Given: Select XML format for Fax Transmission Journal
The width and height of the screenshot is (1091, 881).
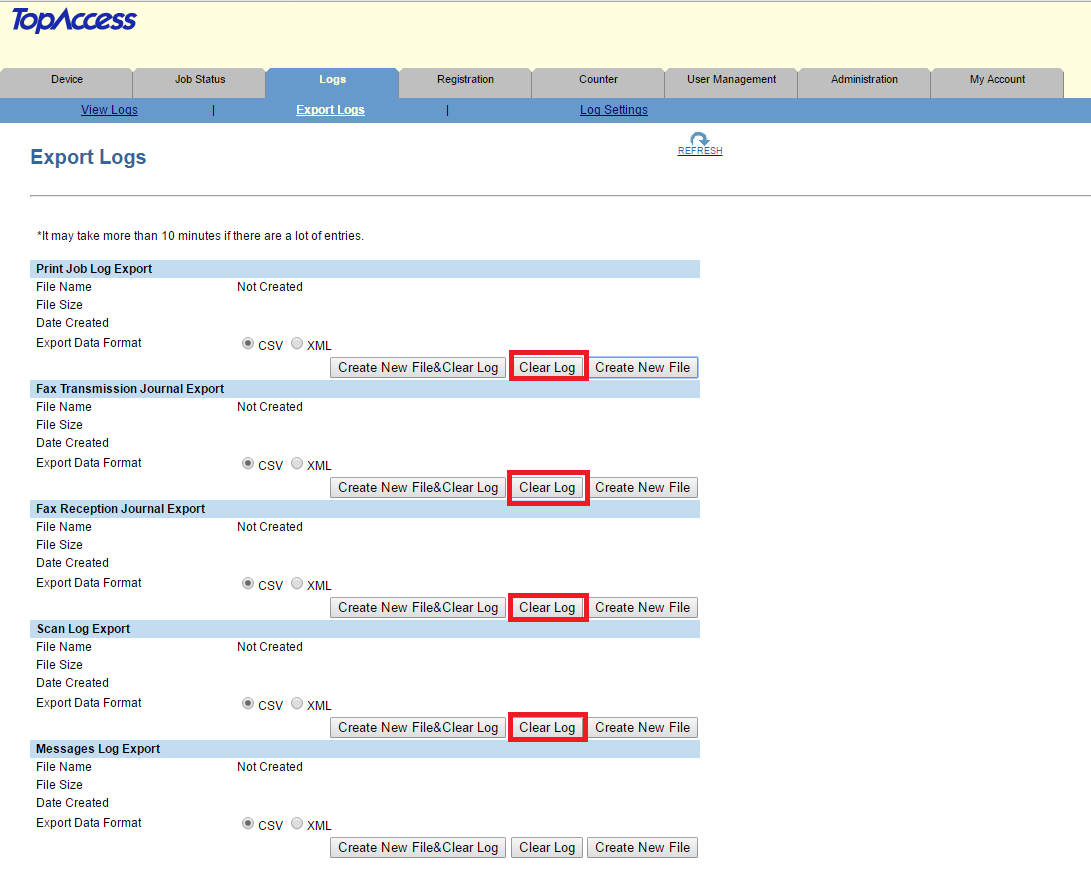Looking at the screenshot, I should (297, 464).
